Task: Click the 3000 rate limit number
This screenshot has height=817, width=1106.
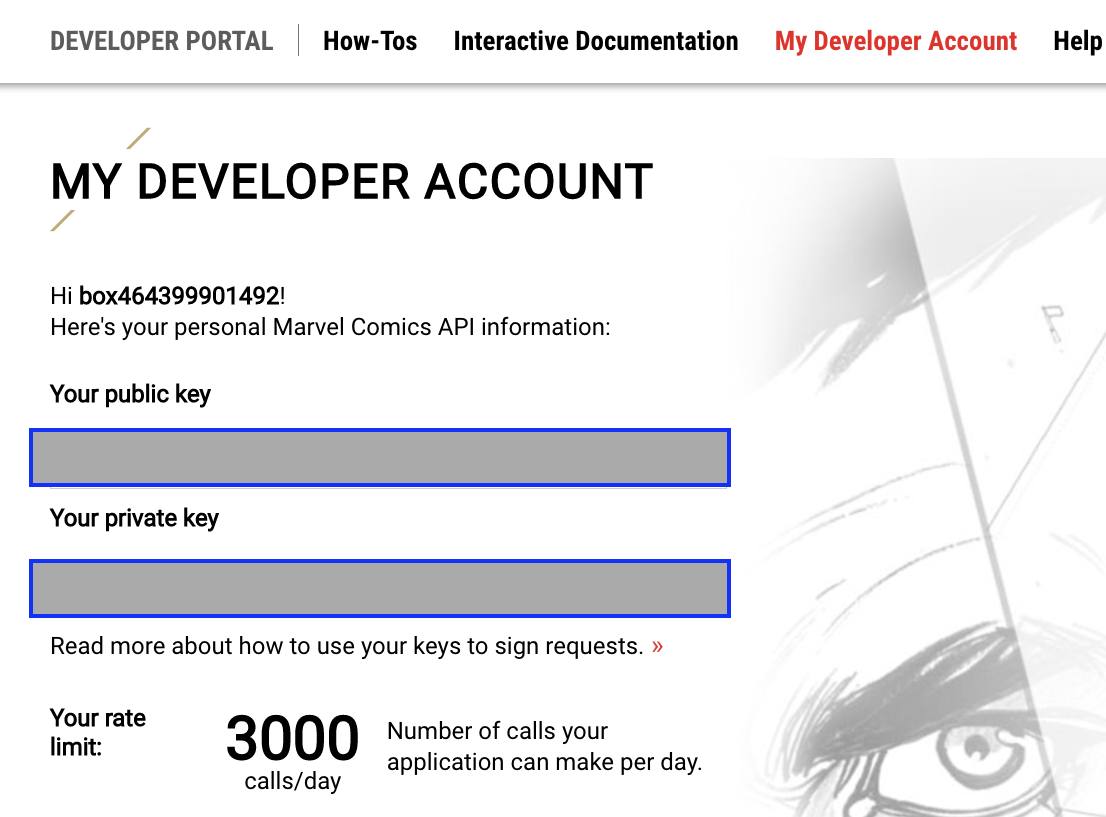Action: 292,738
